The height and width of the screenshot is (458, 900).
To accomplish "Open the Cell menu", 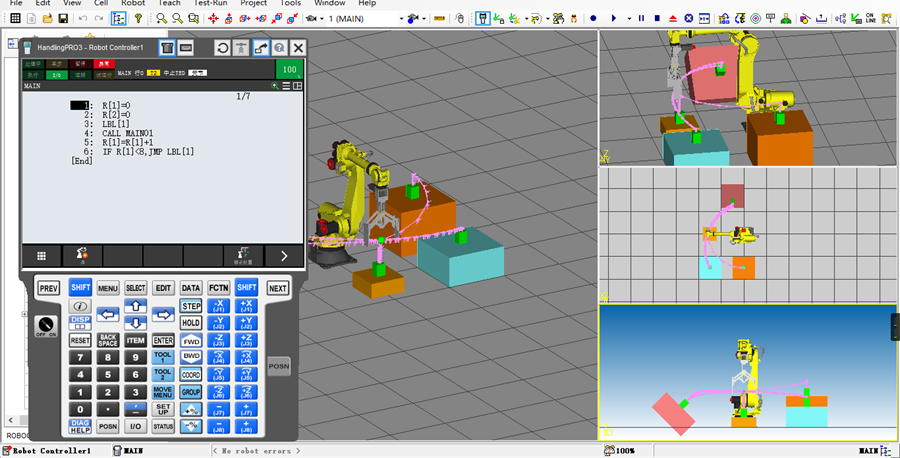I will tap(101, 3).
